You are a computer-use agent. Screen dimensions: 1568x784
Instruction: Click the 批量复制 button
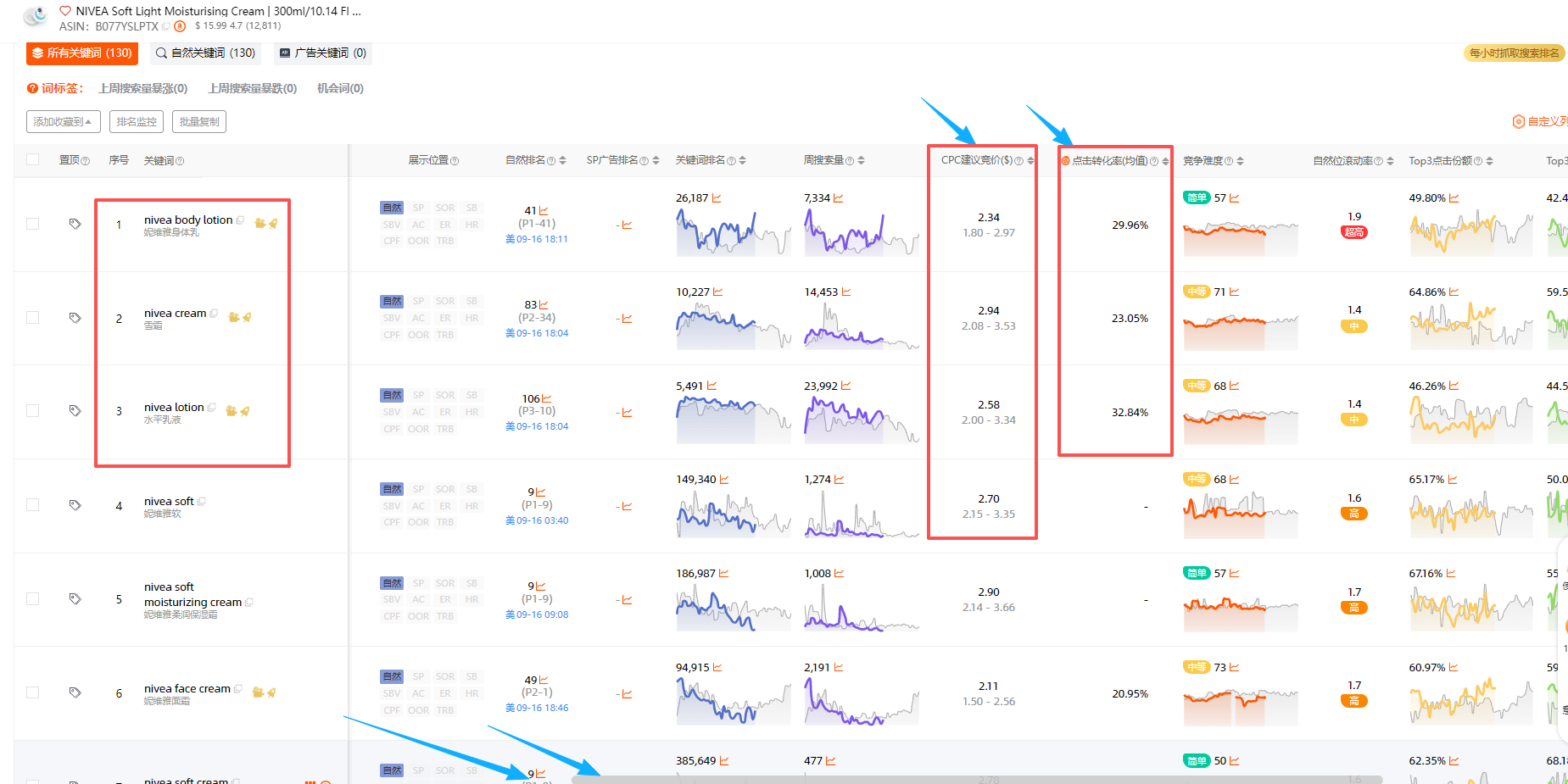[199, 122]
